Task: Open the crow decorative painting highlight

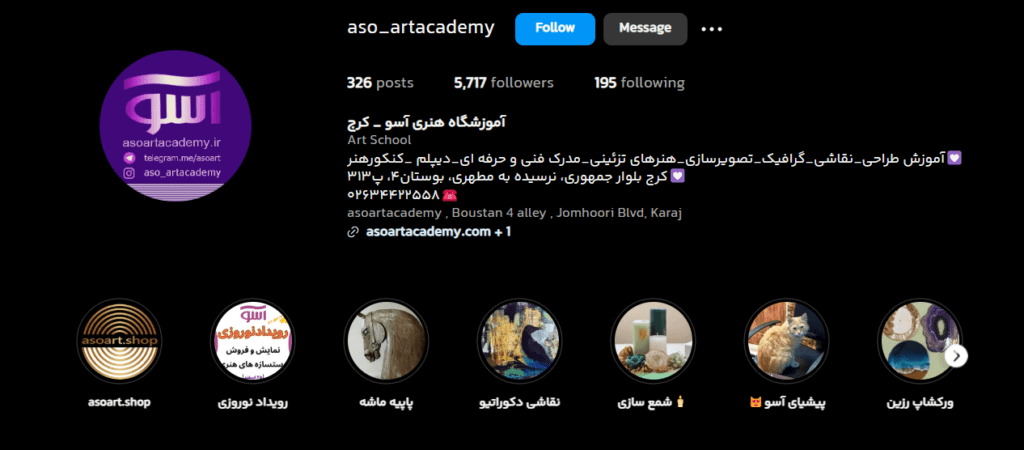Action: pos(519,340)
